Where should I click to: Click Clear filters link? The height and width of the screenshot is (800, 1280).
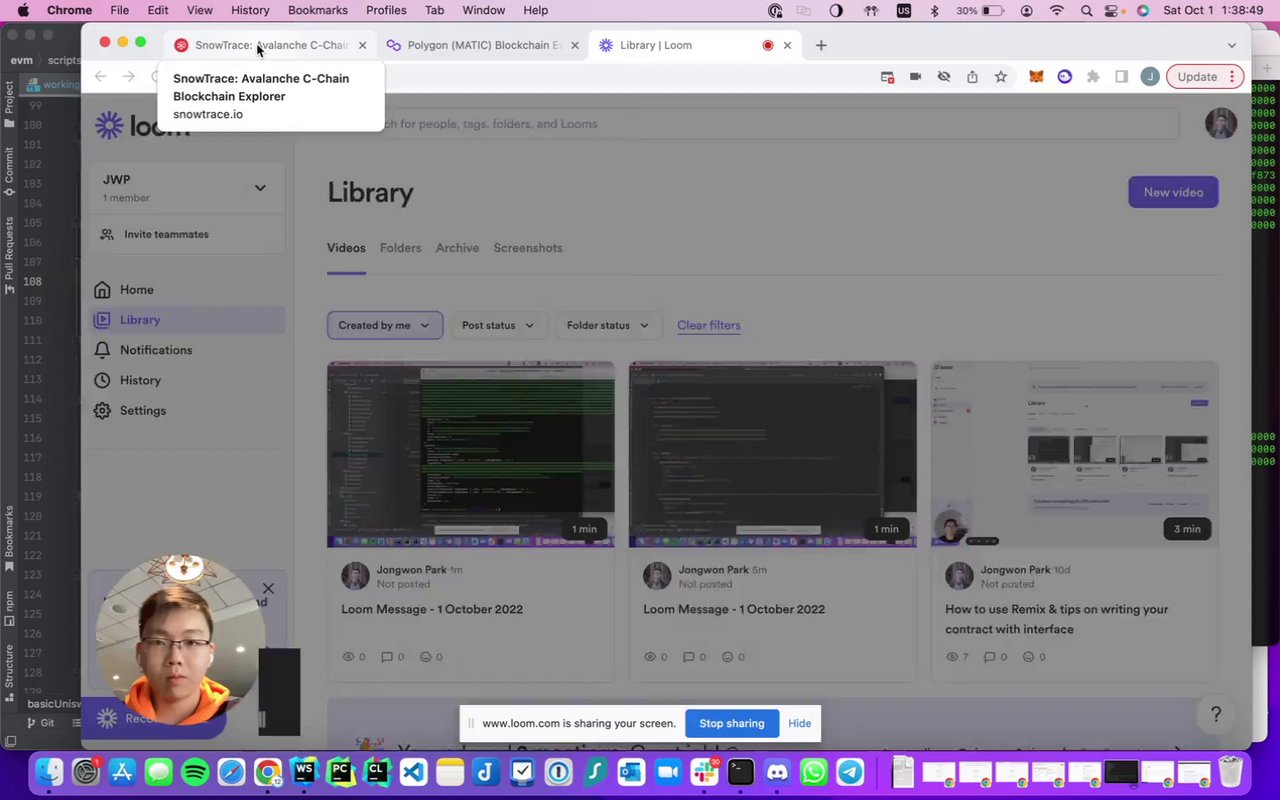click(709, 325)
